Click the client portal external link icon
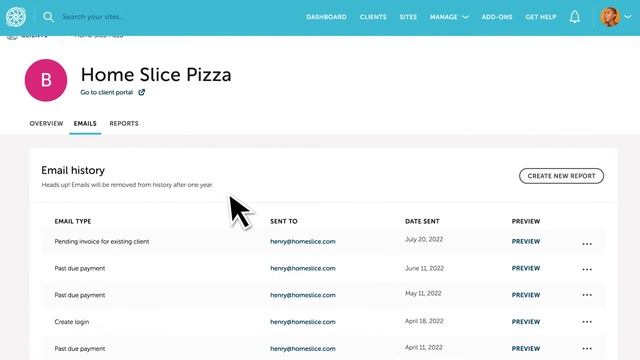The height and width of the screenshot is (360, 640). coord(142,92)
